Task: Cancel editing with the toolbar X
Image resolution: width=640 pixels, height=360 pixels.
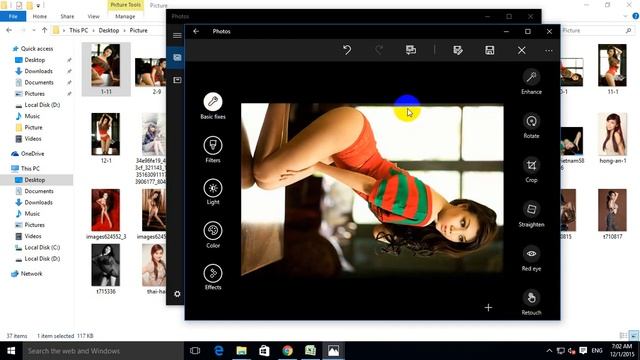Action: (x=522, y=50)
